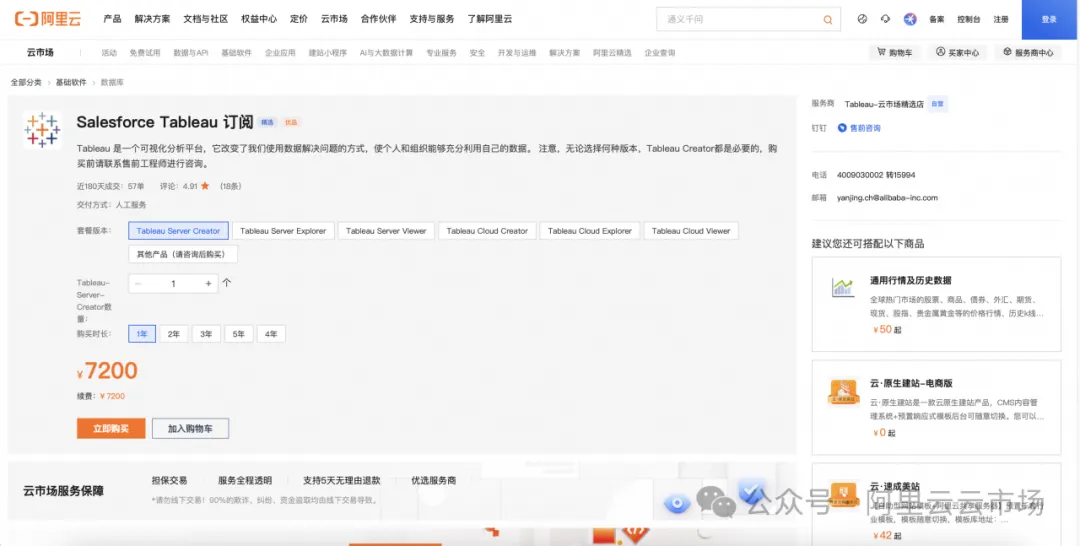
Task: Select 其他产品（请咨询后购买）option
Action: (x=183, y=254)
